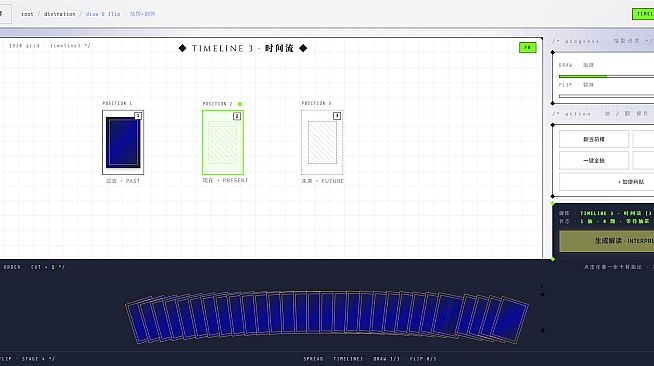
Task: Open the root breadcrumb link
Action: (27, 14)
